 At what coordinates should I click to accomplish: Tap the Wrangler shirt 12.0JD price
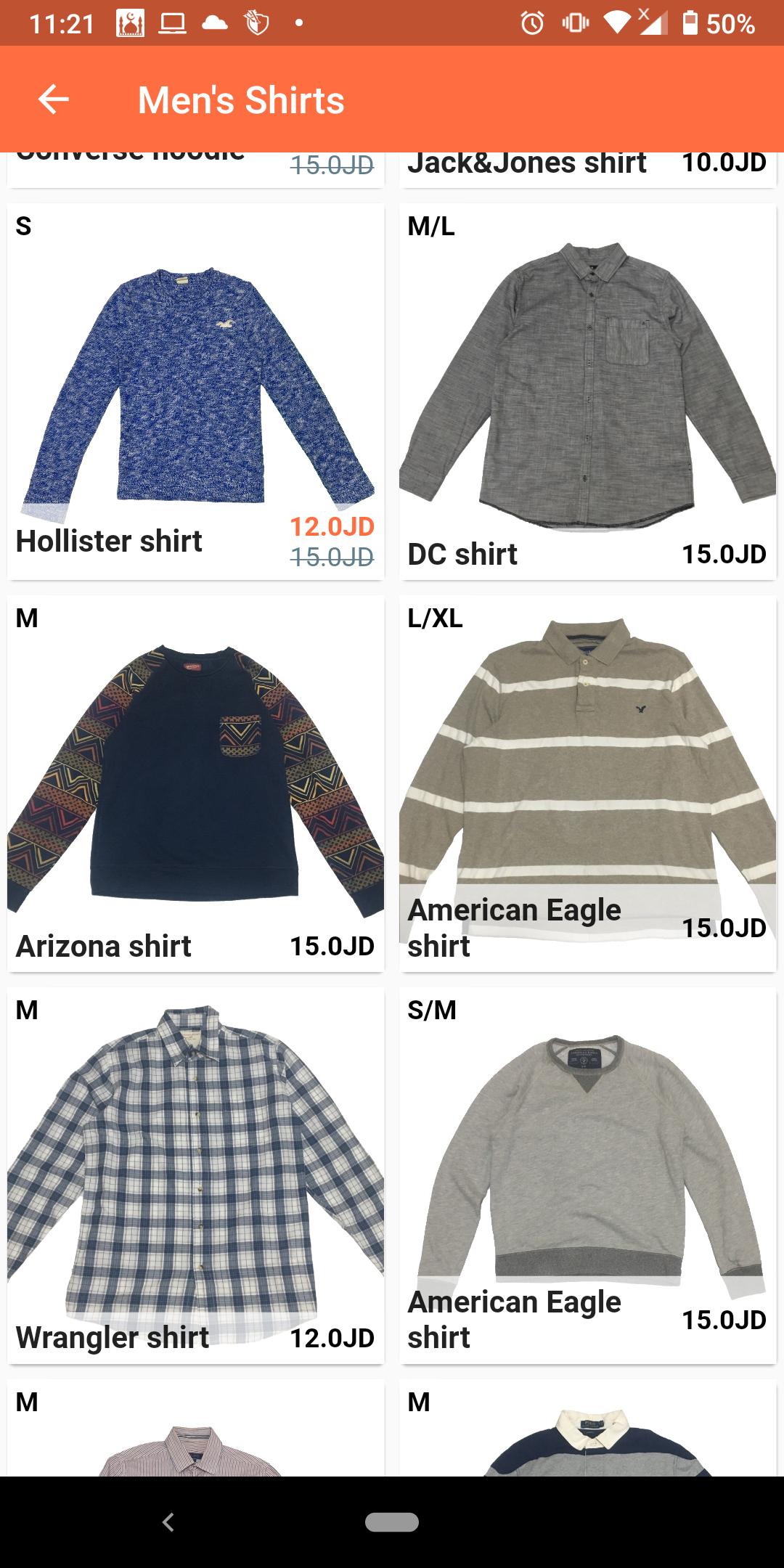(x=332, y=1338)
